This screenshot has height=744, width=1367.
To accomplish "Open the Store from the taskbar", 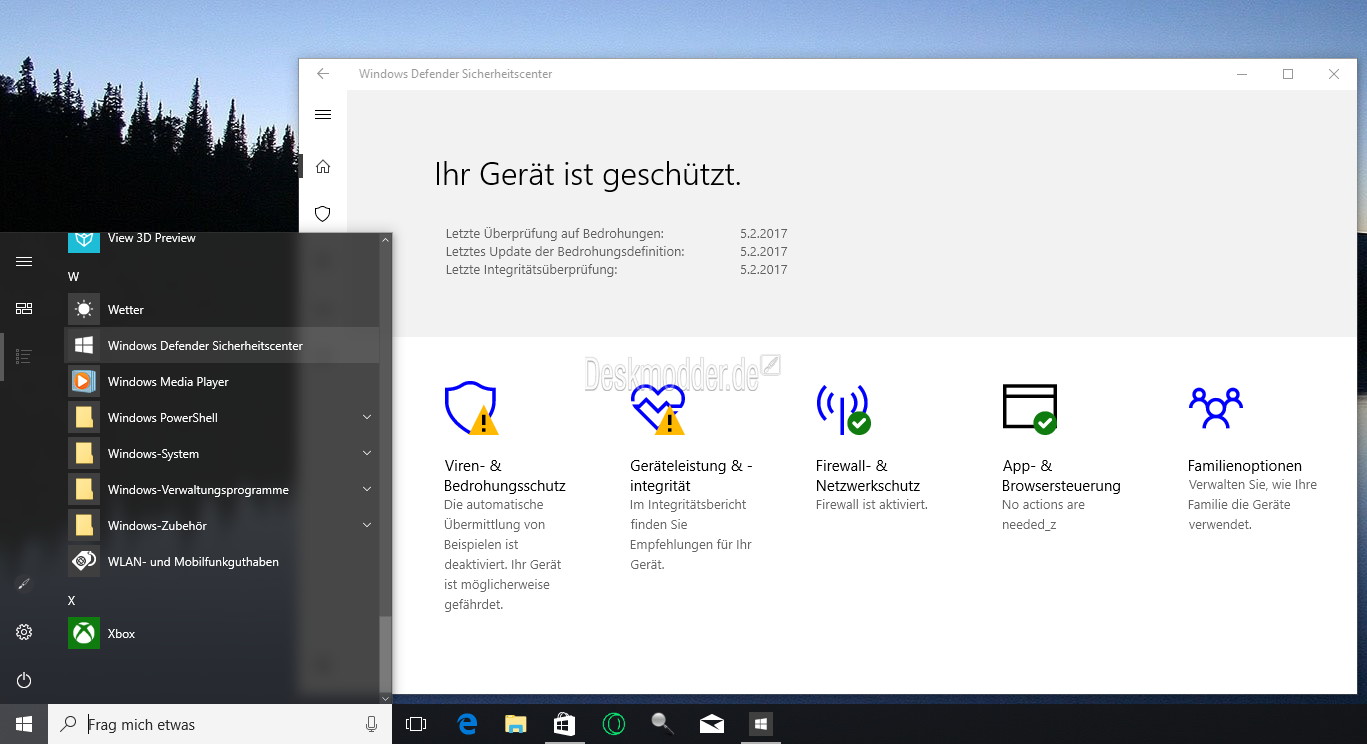I will coord(565,724).
